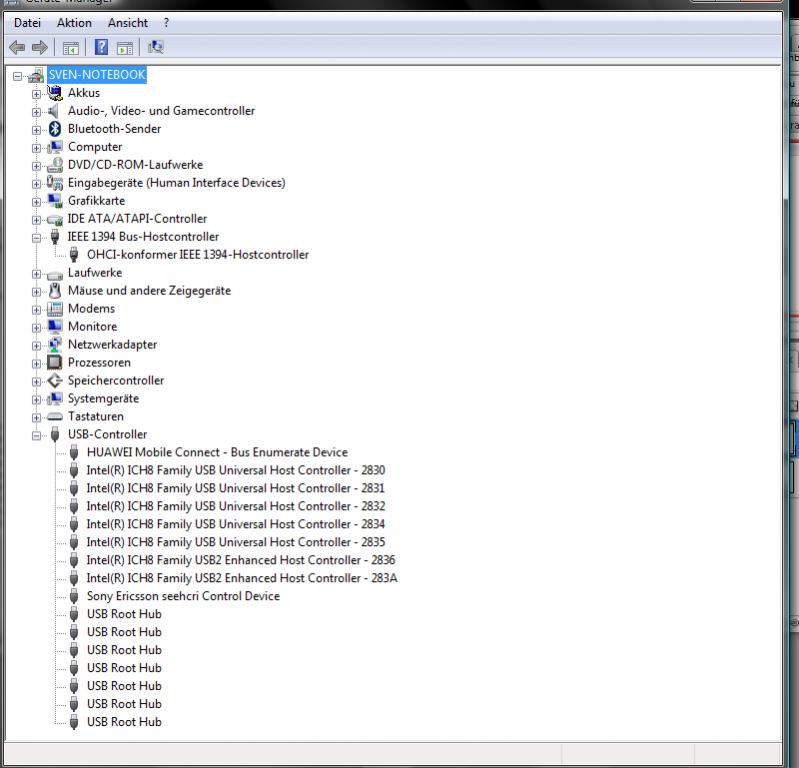Viewport: 799px width, 768px height.
Task: Click the Prozessoren chip icon
Action: click(x=55, y=362)
